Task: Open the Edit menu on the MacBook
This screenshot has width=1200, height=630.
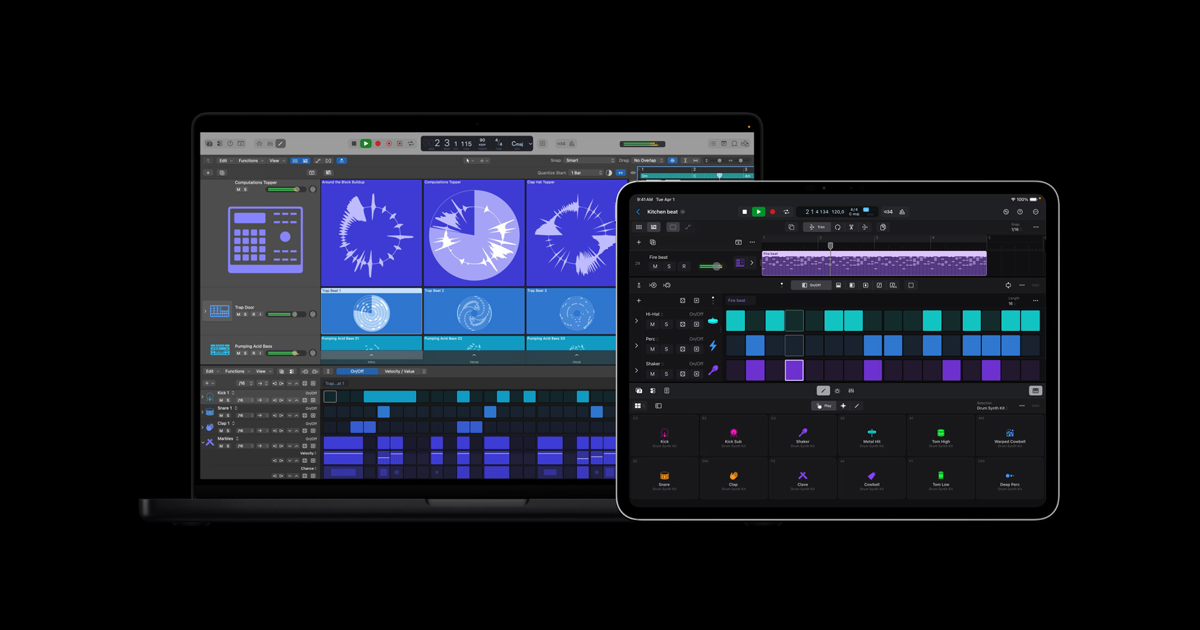Action: point(222,160)
